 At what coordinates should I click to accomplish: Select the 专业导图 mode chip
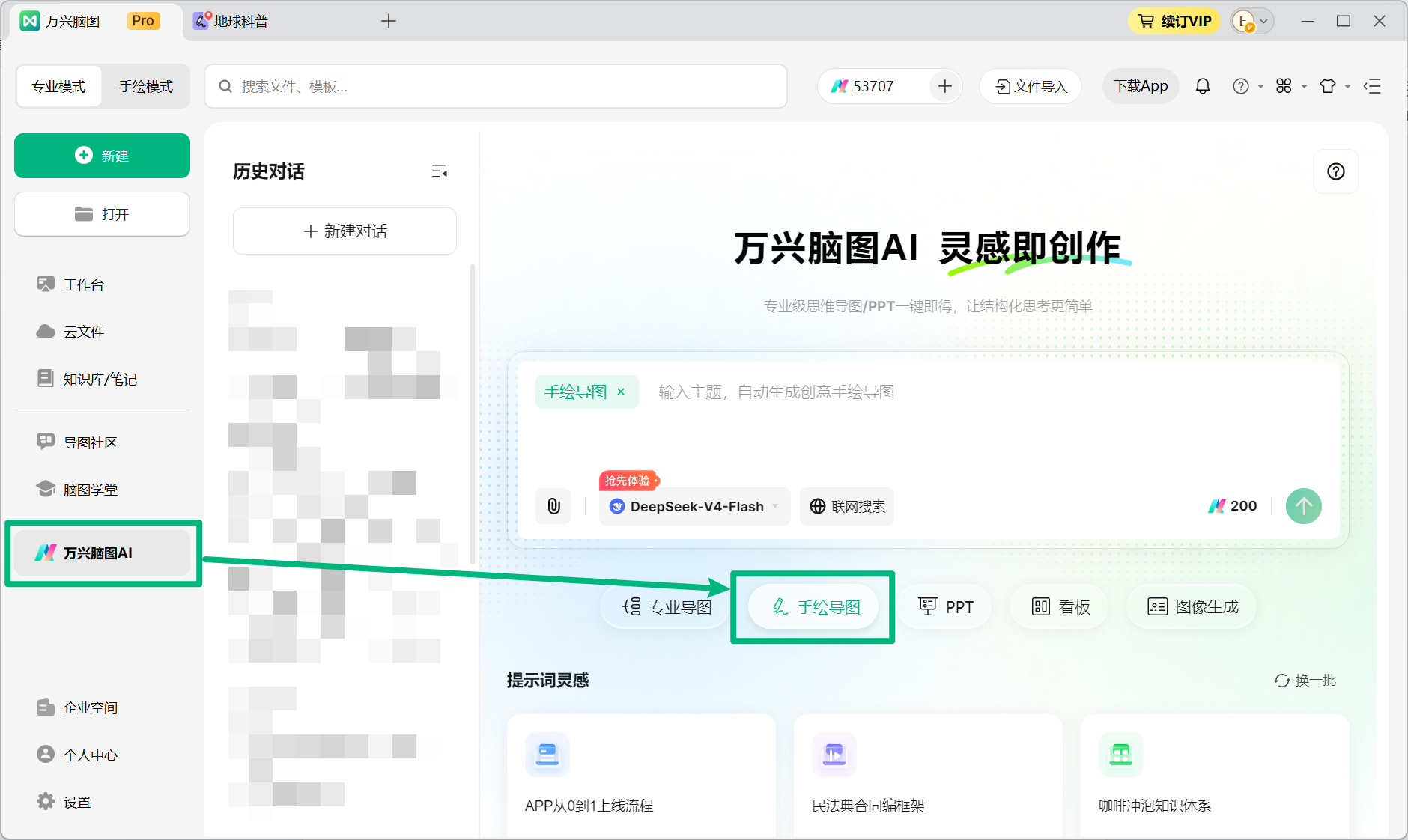pos(667,607)
